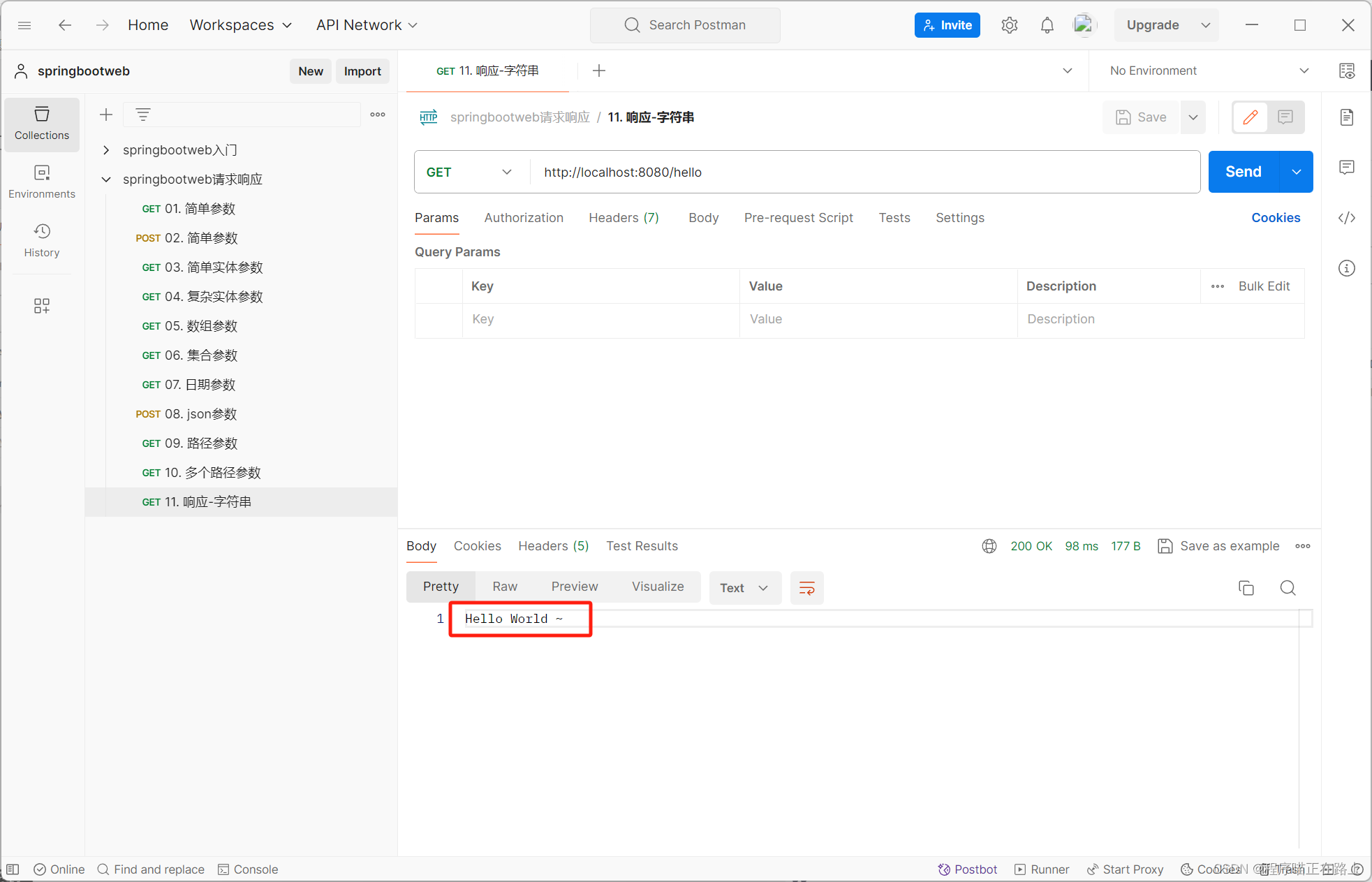This screenshot has width=1372, height=882.
Task: Click the Invite button
Action: coord(947,25)
